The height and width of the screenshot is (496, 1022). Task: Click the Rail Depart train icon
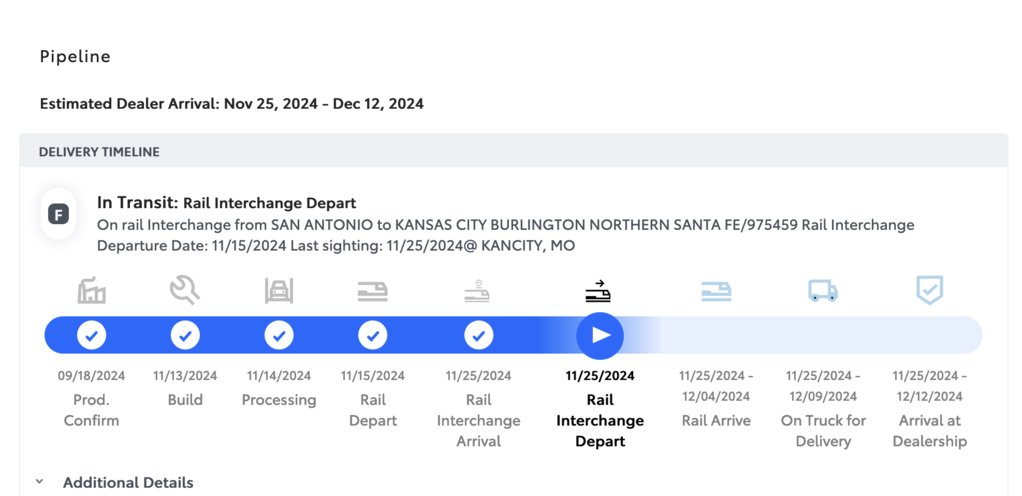coord(373,291)
